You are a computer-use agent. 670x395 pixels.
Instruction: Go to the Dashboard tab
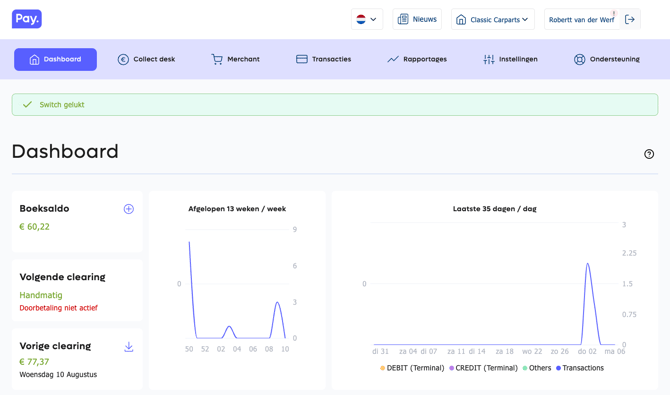56,59
